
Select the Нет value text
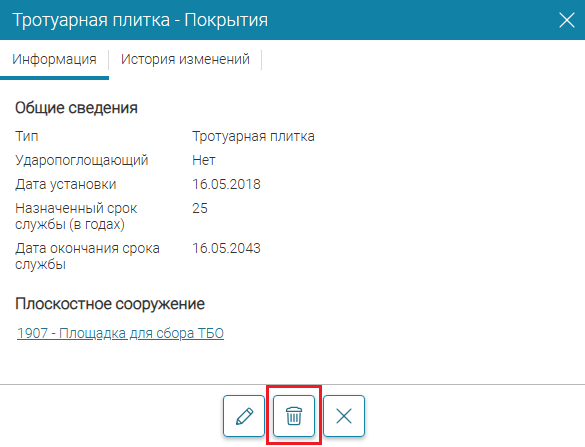(x=204, y=160)
